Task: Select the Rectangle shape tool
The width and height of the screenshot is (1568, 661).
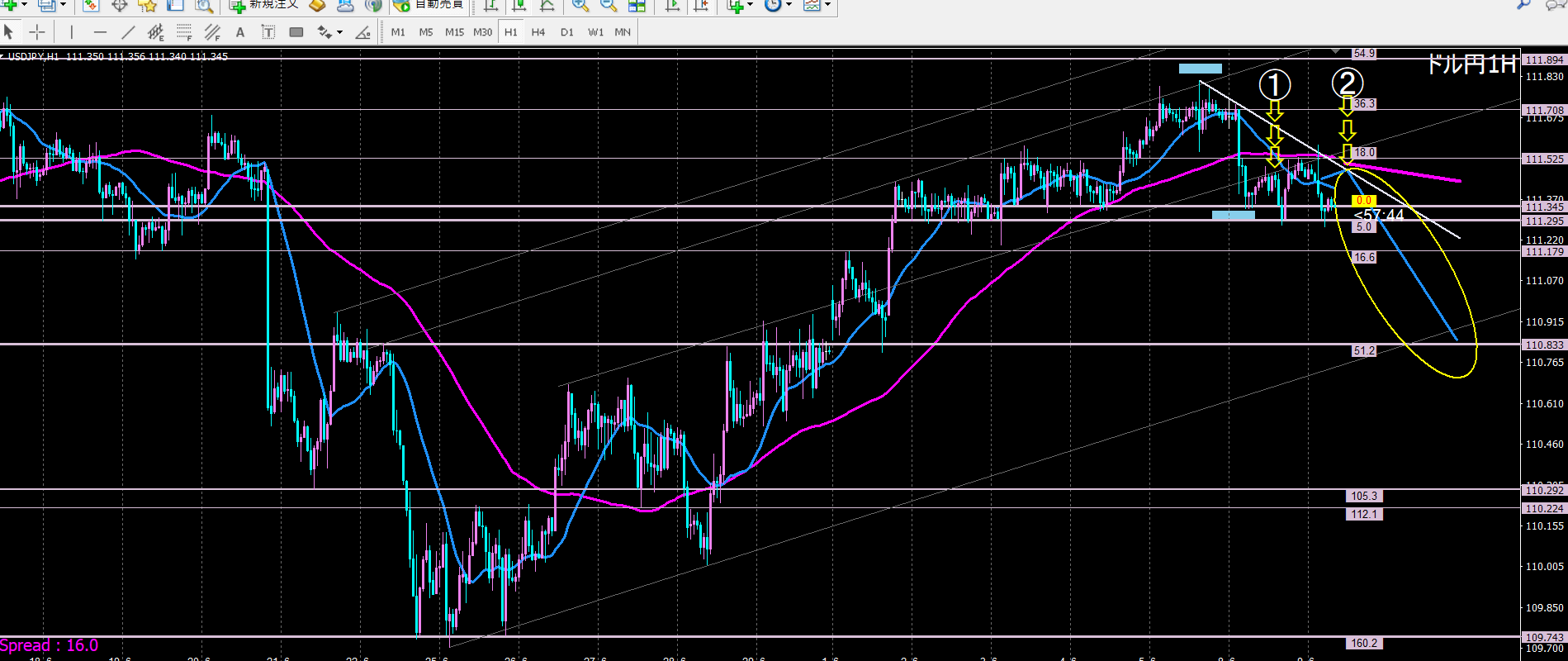Action: pos(296,32)
